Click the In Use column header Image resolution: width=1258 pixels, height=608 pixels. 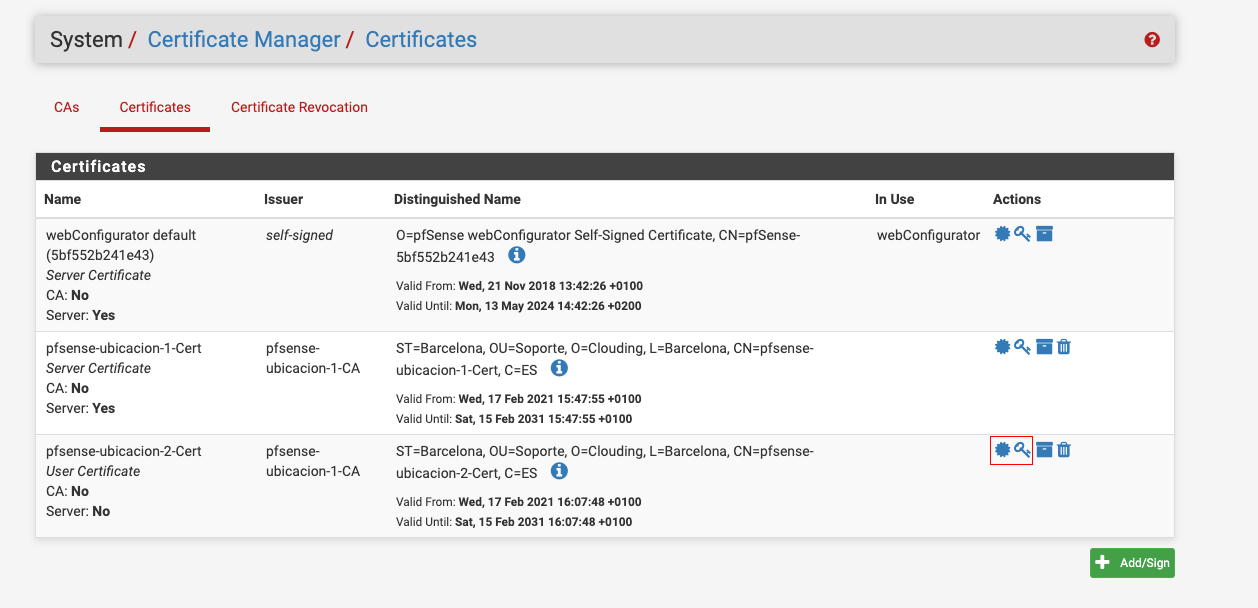point(895,199)
